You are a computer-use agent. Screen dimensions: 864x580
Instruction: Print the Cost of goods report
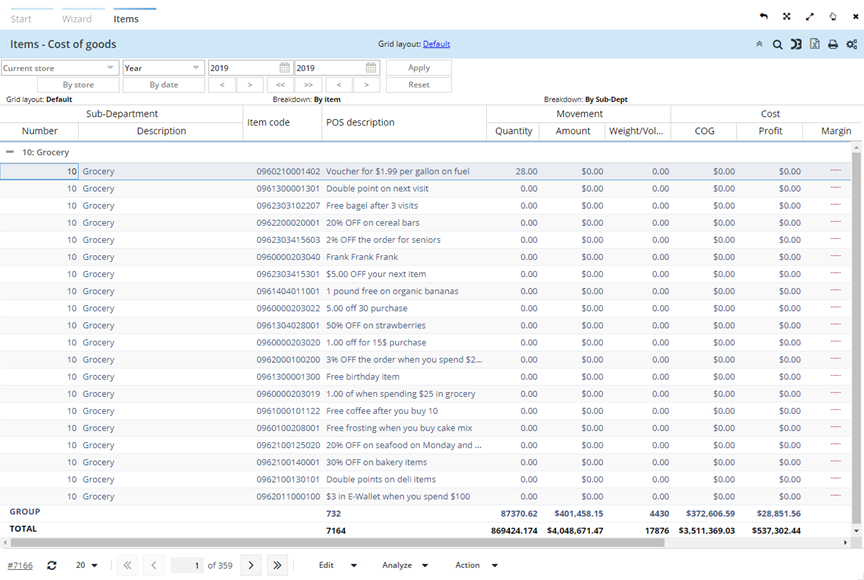(832, 45)
